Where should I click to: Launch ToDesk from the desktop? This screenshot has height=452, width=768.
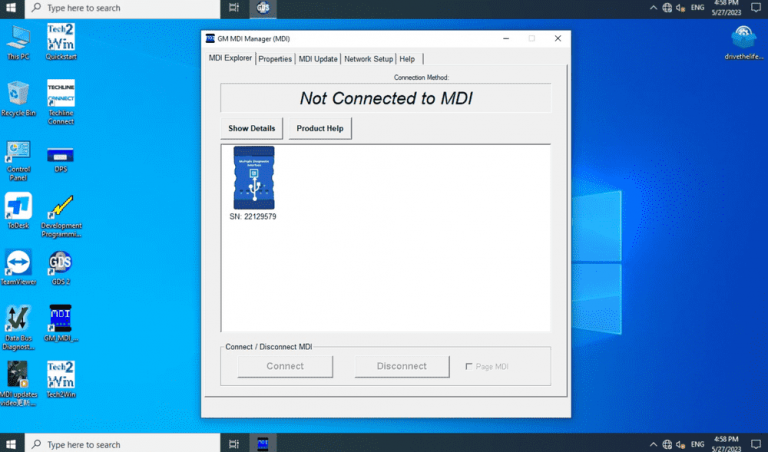[18, 208]
